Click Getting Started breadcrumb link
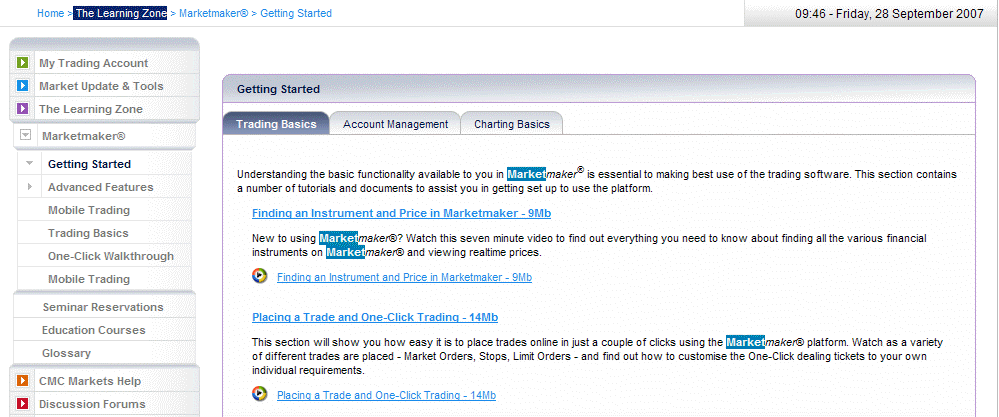999x417 pixels. 296,13
